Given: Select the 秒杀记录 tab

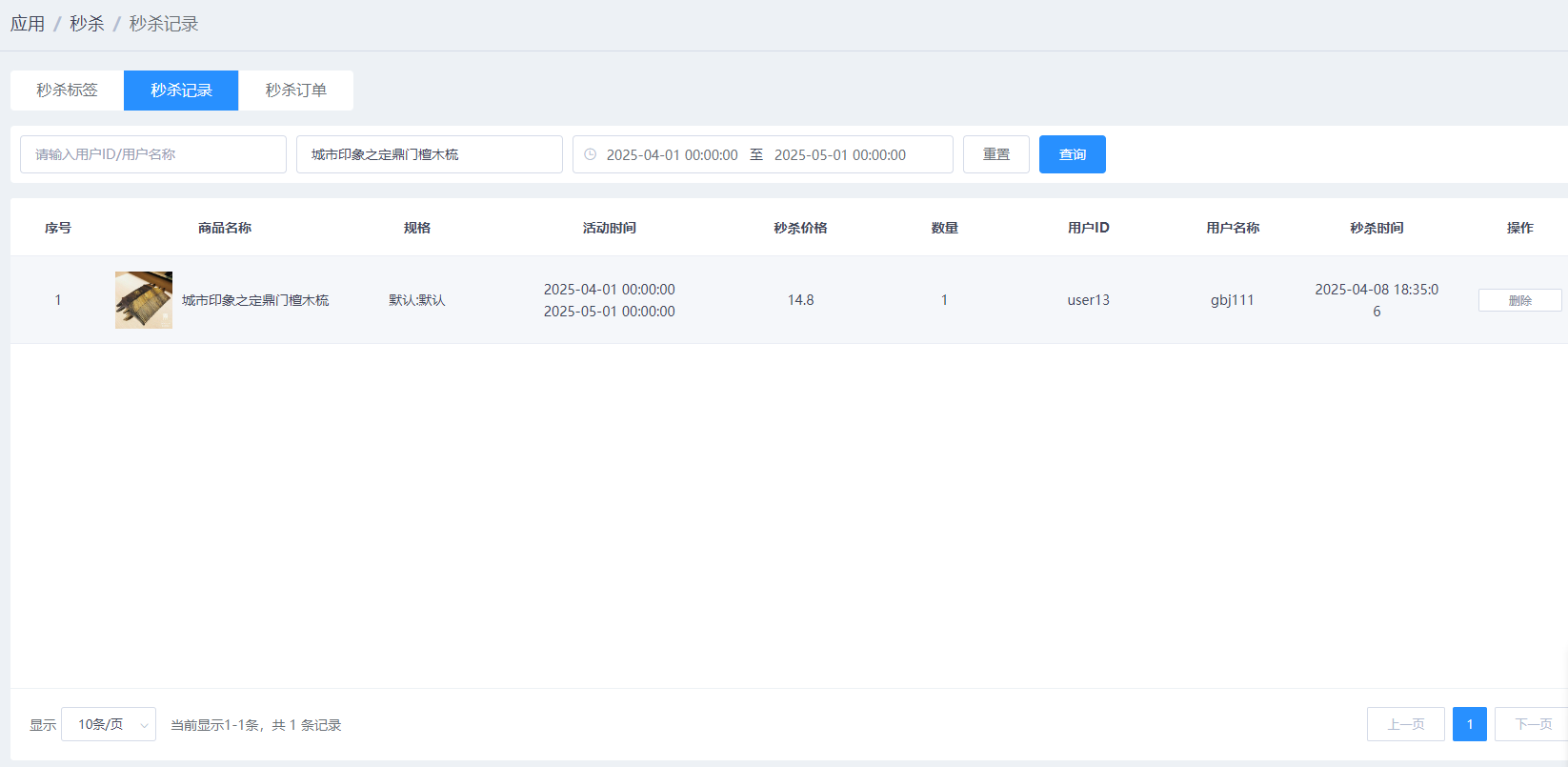Looking at the screenshot, I should (x=181, y=91).
